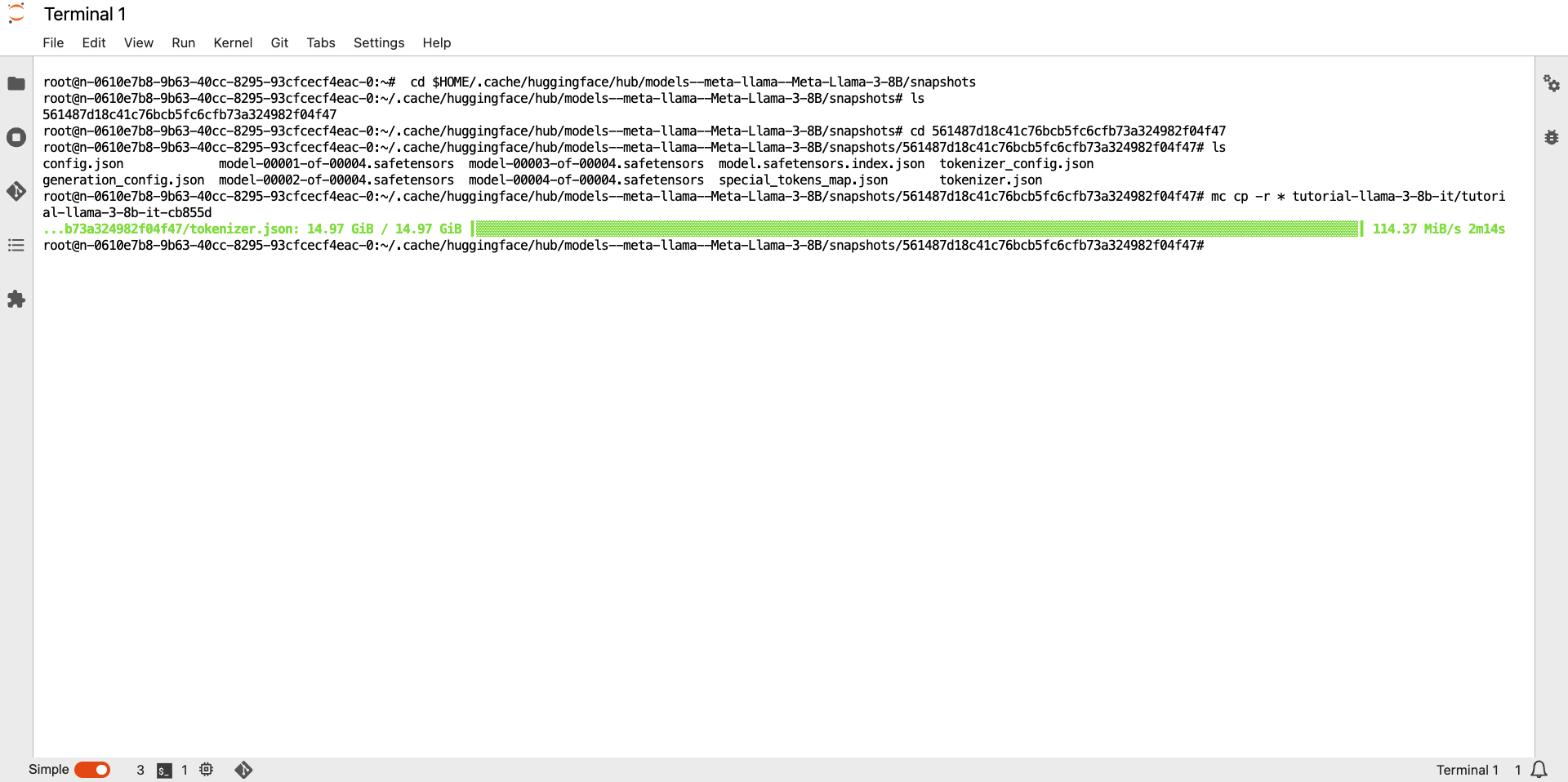Open the Git menu
1568x782 pixels.
tap(279, 42)
